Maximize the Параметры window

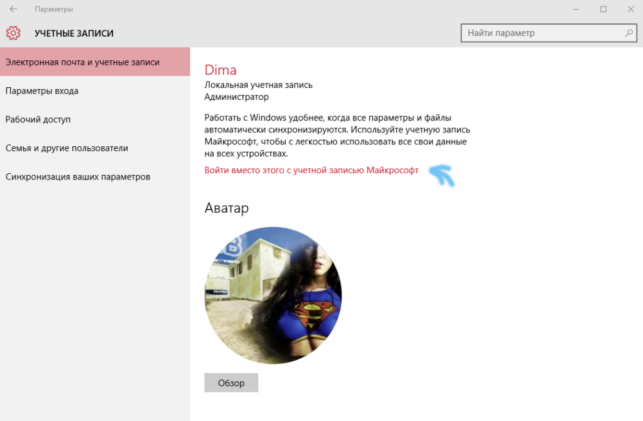[x=603, y=9]
